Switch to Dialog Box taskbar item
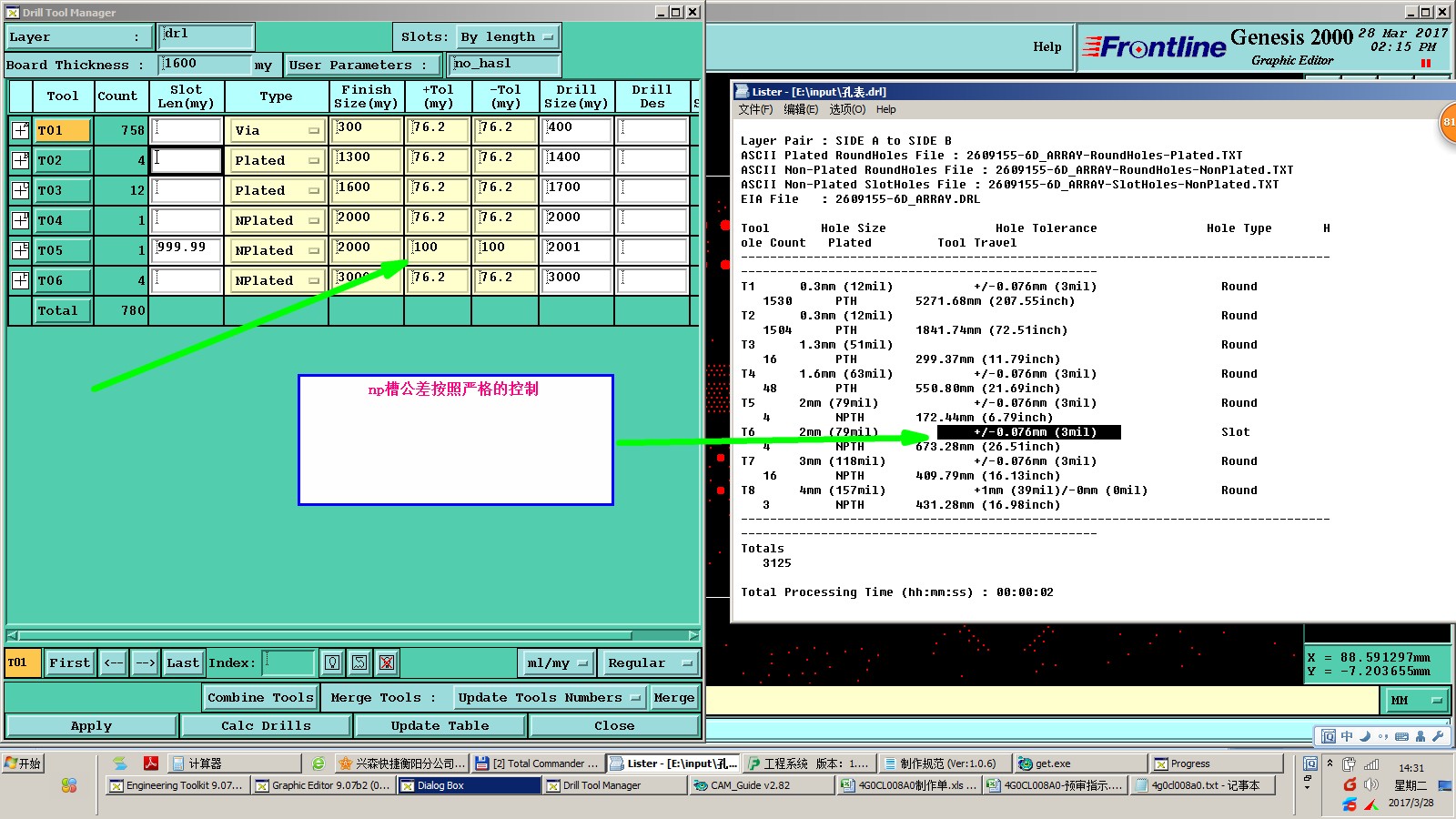 [x=469, y=785]
